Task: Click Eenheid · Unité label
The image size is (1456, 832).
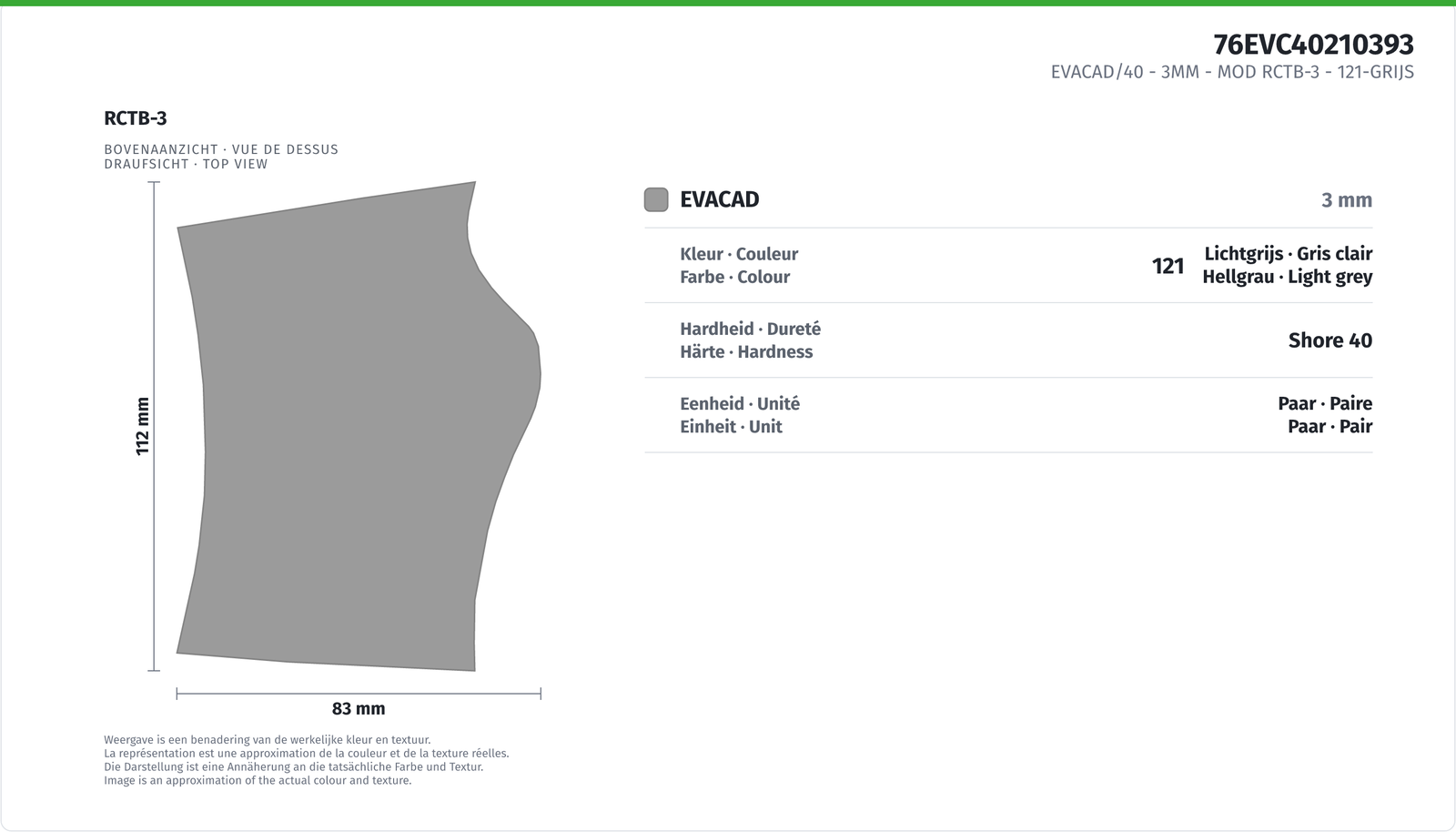Action: pyautogui.click(x=740, y=403)
